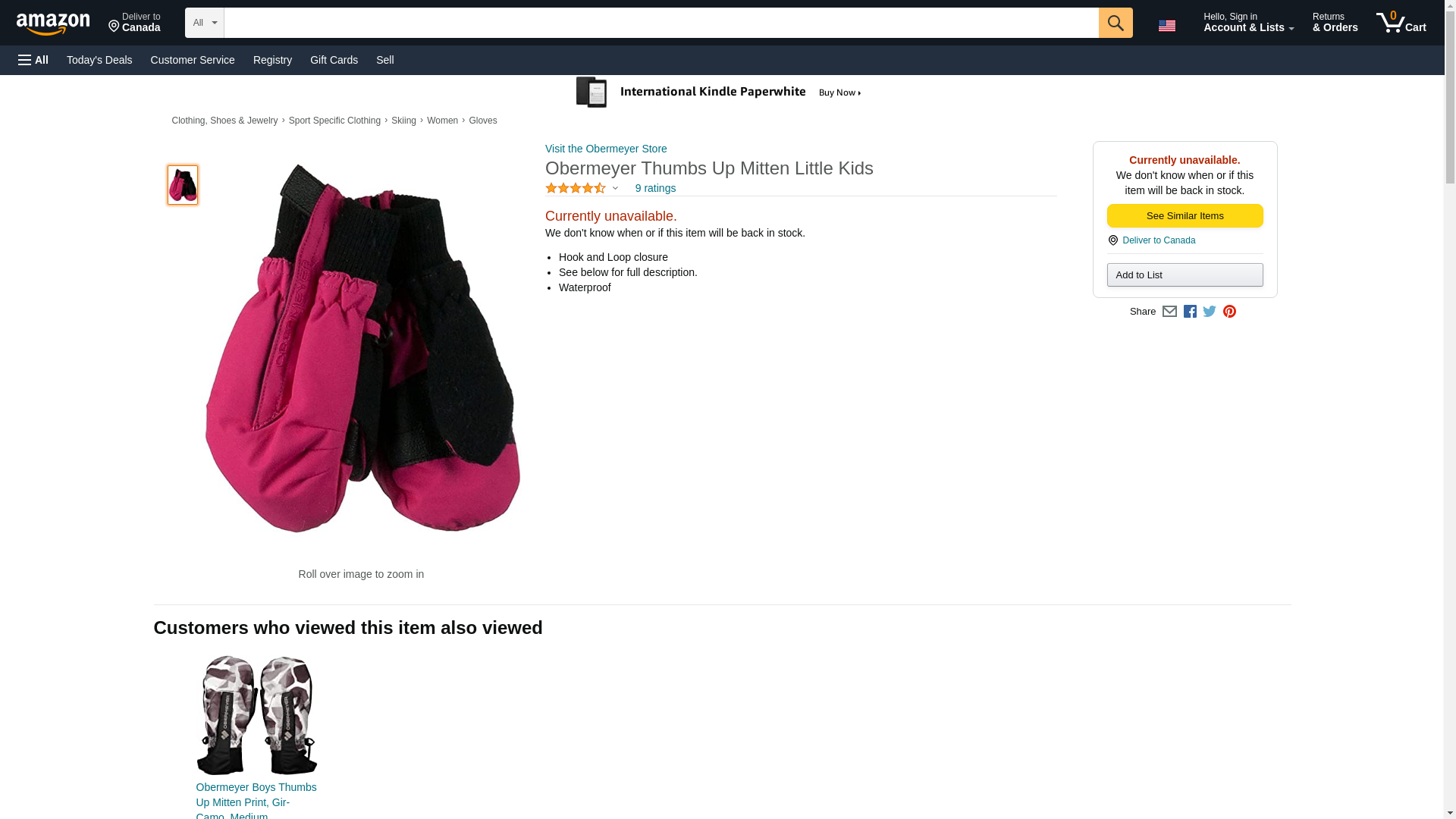Click the search magnifier button
1456x819 pixels.
tap(1115, 23)
